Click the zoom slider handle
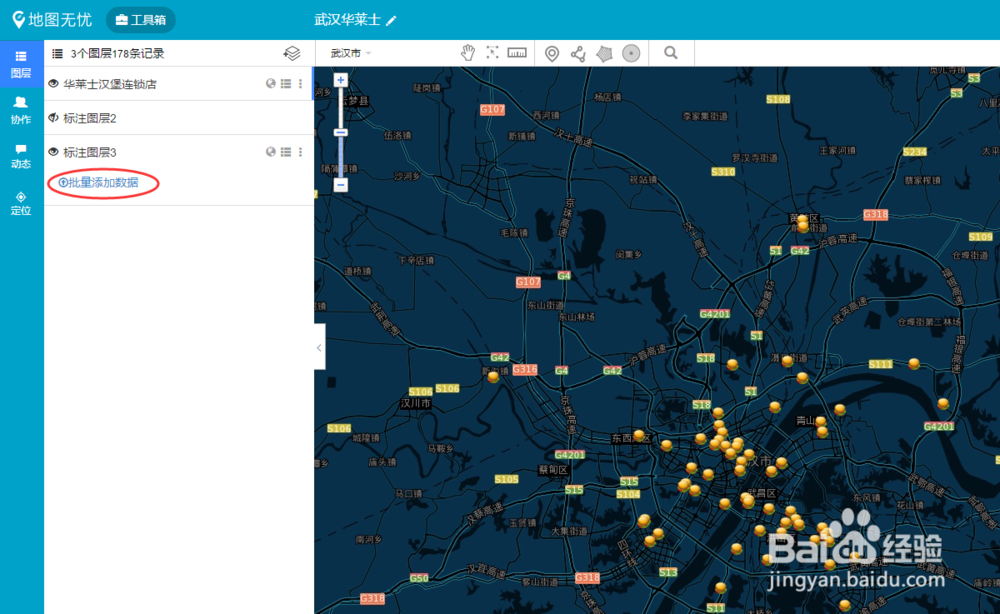The height and width of the screenshot is (614, 1000). click(x=341, y=132)
